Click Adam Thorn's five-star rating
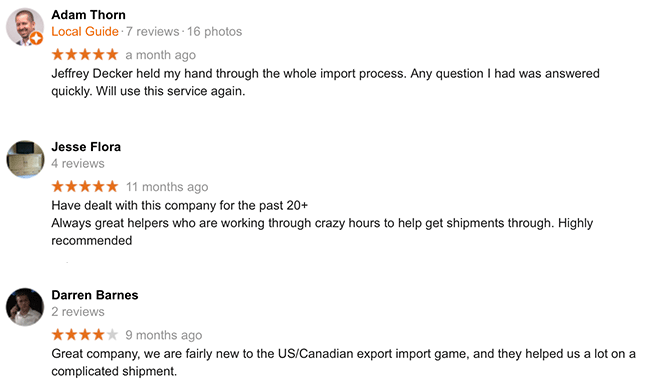 85,55
